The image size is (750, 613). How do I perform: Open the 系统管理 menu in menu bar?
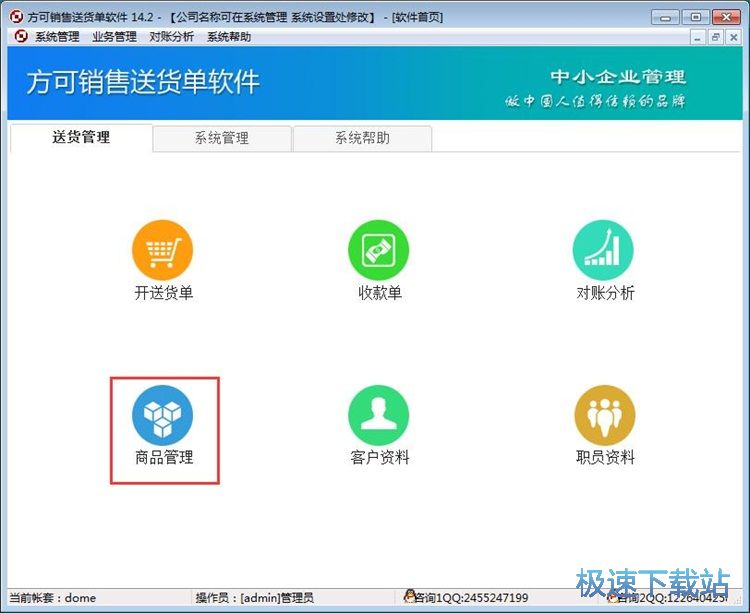point(57,37)
